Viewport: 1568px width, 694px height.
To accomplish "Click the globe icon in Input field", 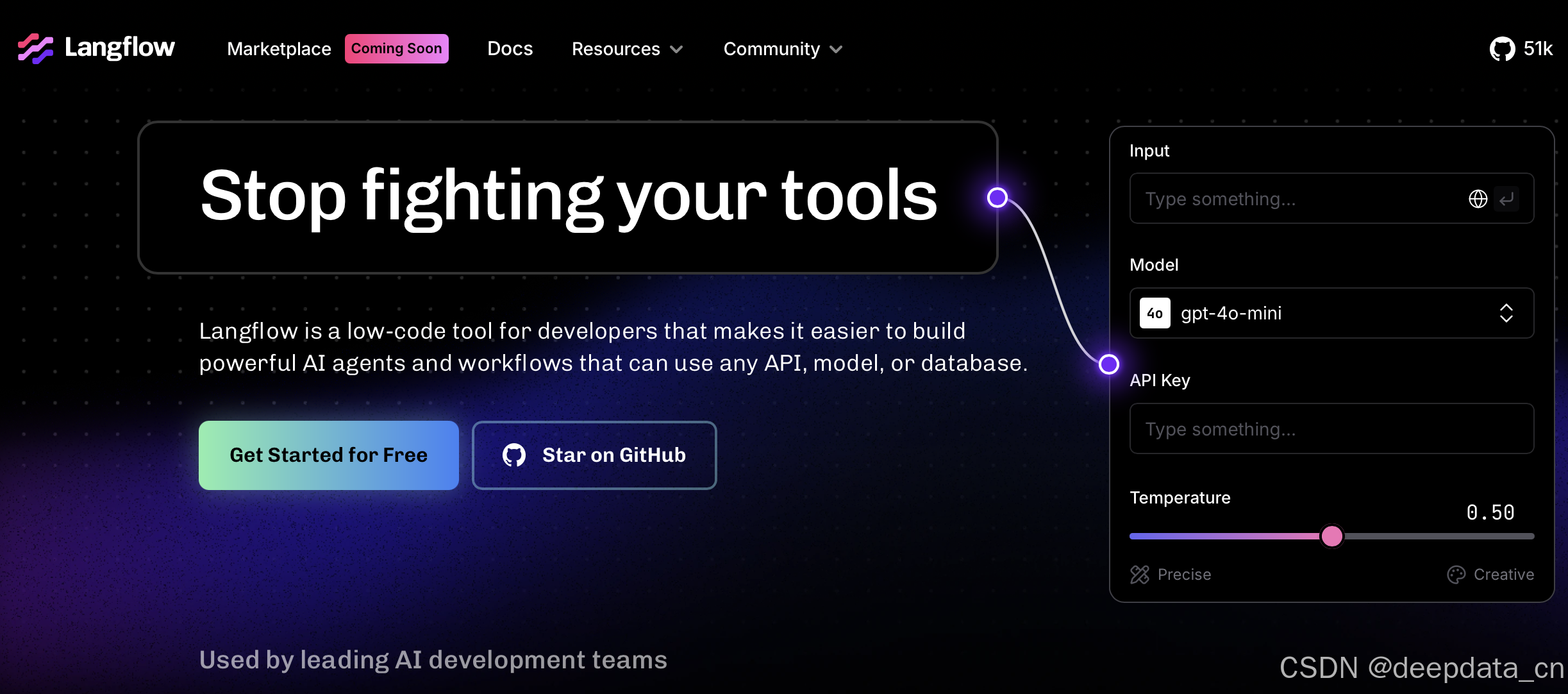I will 1478,199.
